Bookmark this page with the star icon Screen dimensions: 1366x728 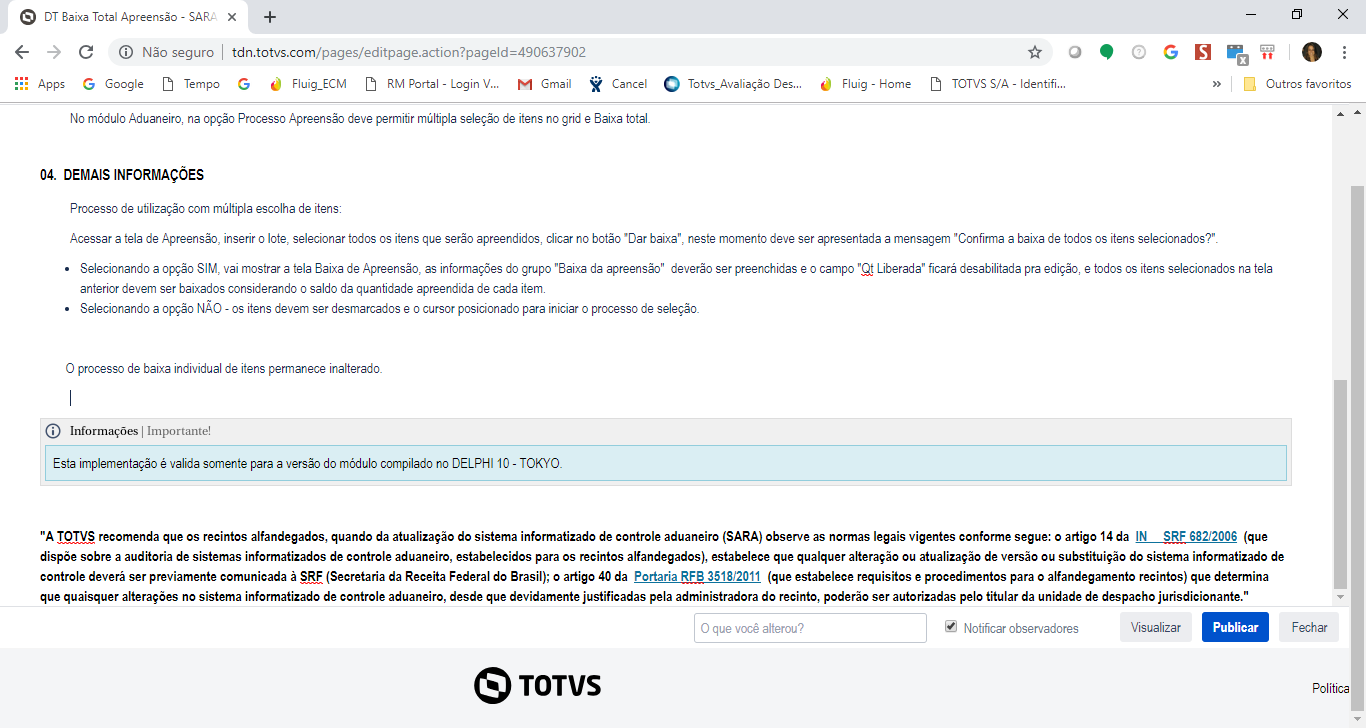pyautogui.click(x=1035, y=52)
